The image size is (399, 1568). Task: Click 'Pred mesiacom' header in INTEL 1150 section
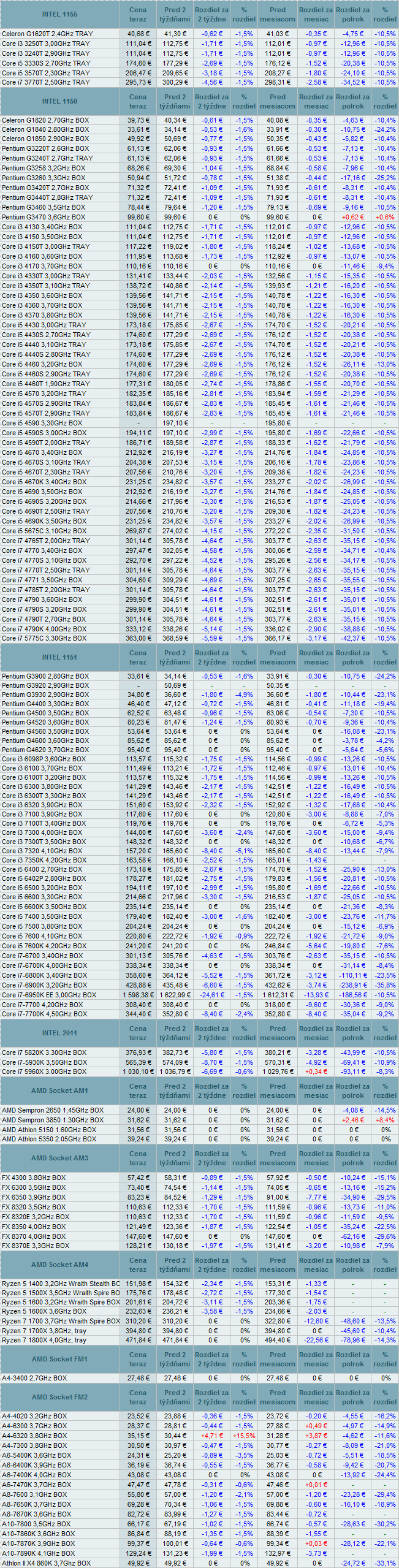click(278, 101)
